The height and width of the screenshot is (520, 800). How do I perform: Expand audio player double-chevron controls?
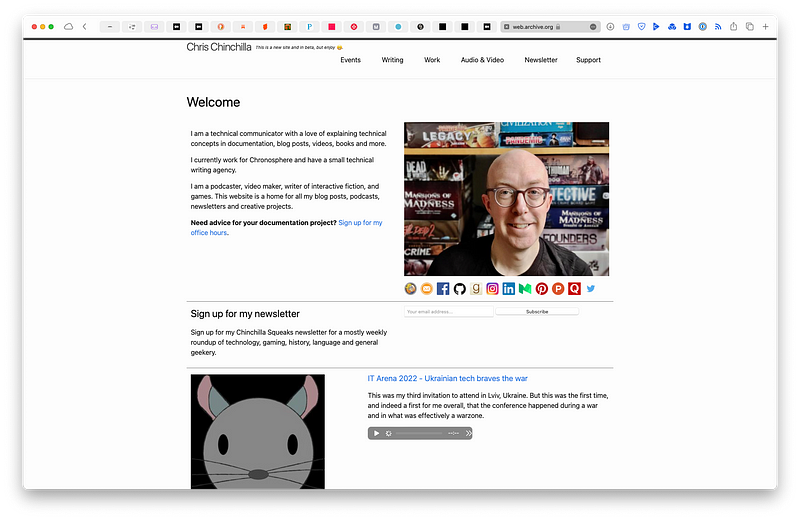[468, 433]
